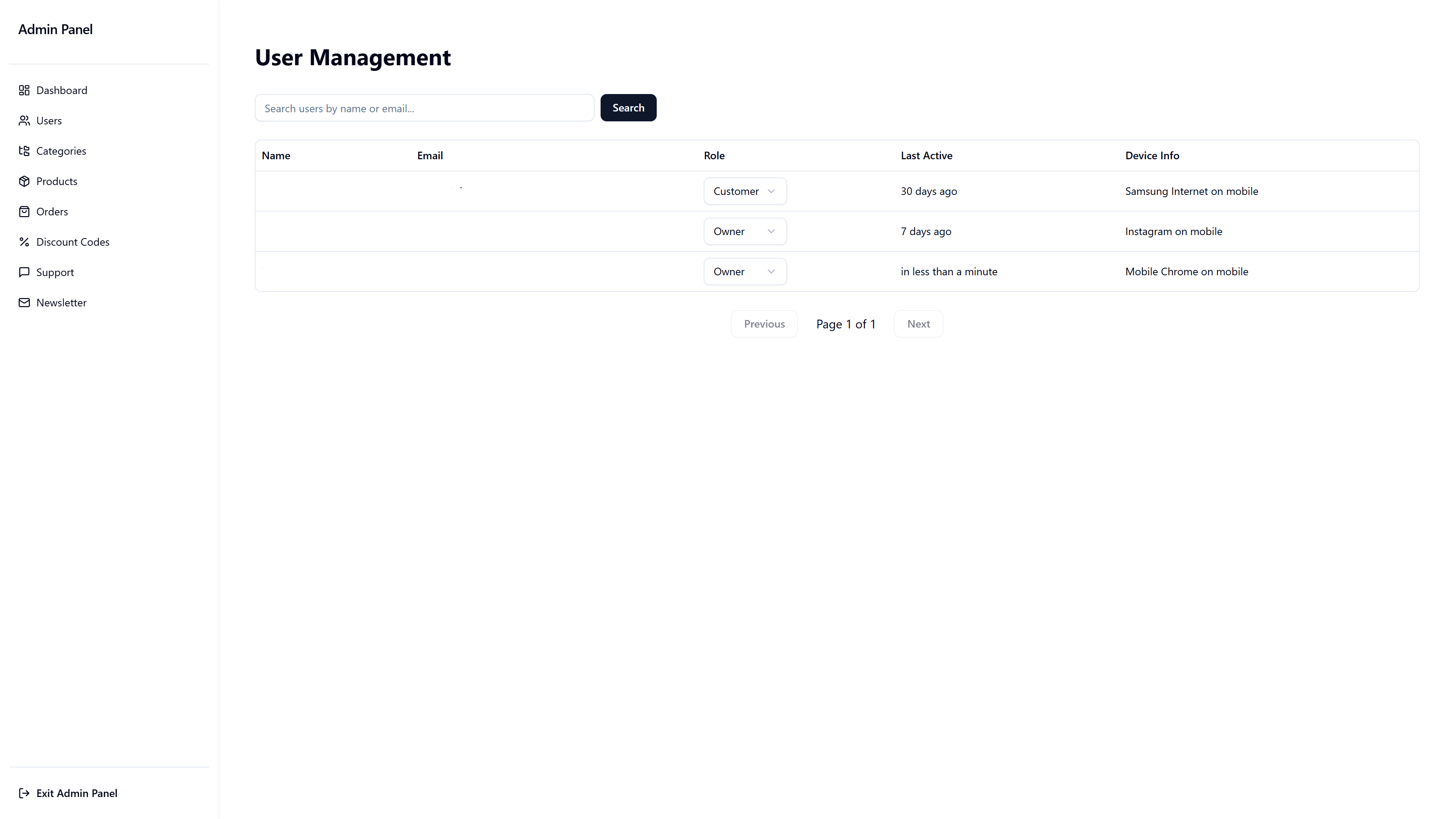Viewport: 1456px width, 819px height.
Task: Open the Newsletter page
Action: click(x=109, y=303)
